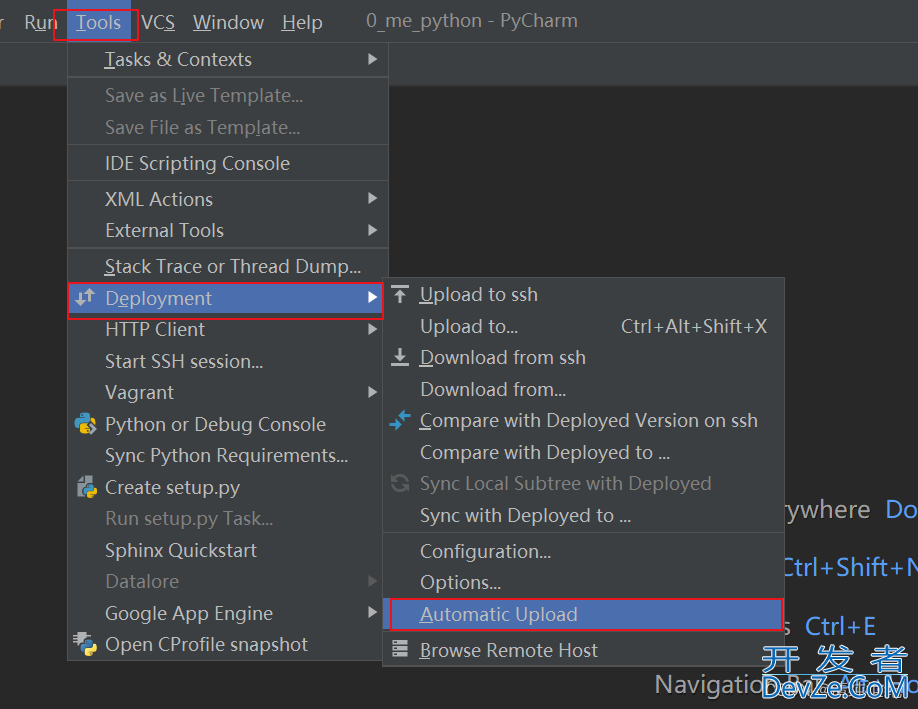Choose Browse Remote Host
This screenshot has width=918, height=709.
point(583,650)
